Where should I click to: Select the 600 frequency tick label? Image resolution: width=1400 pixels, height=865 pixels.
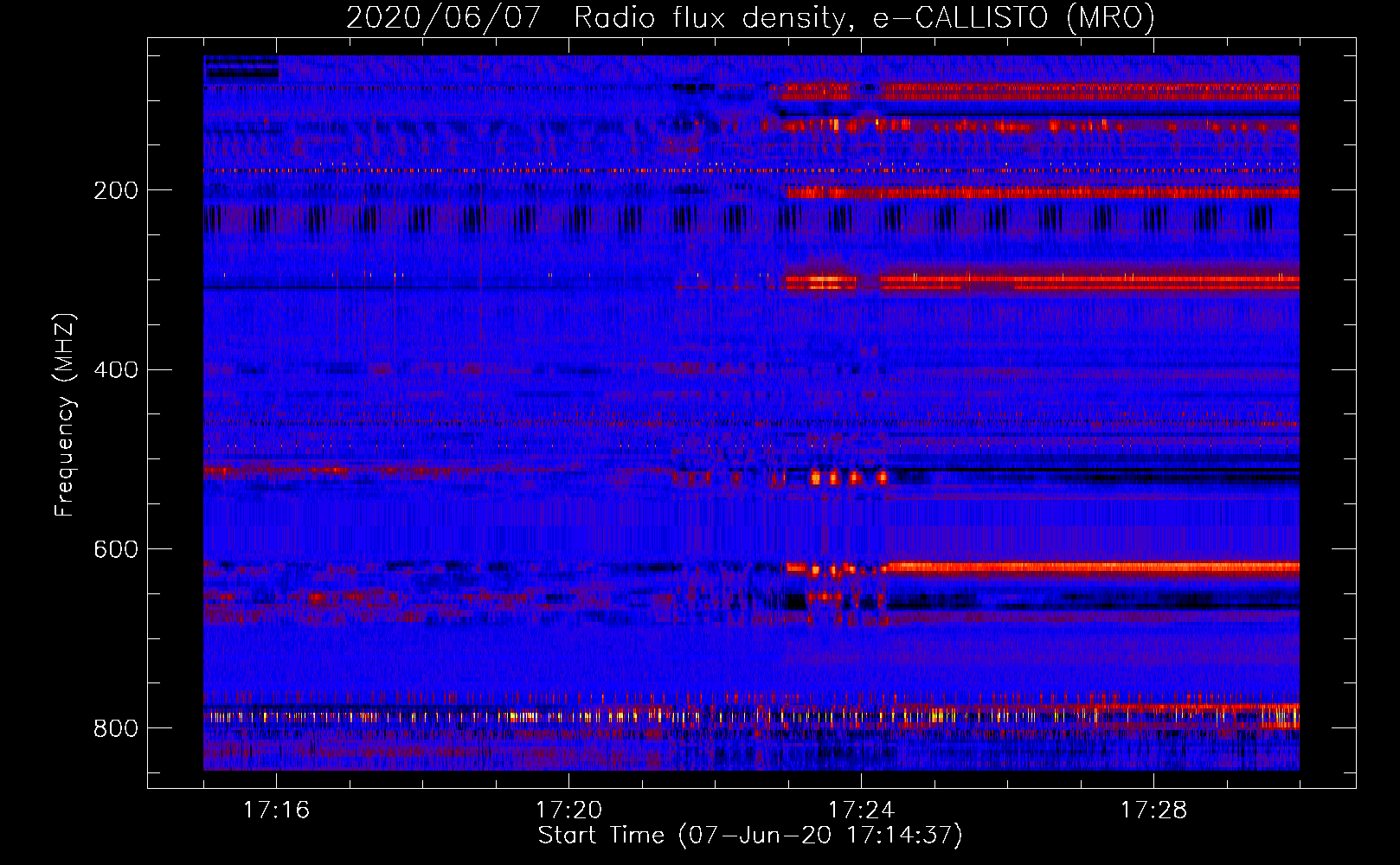[116, 550]
